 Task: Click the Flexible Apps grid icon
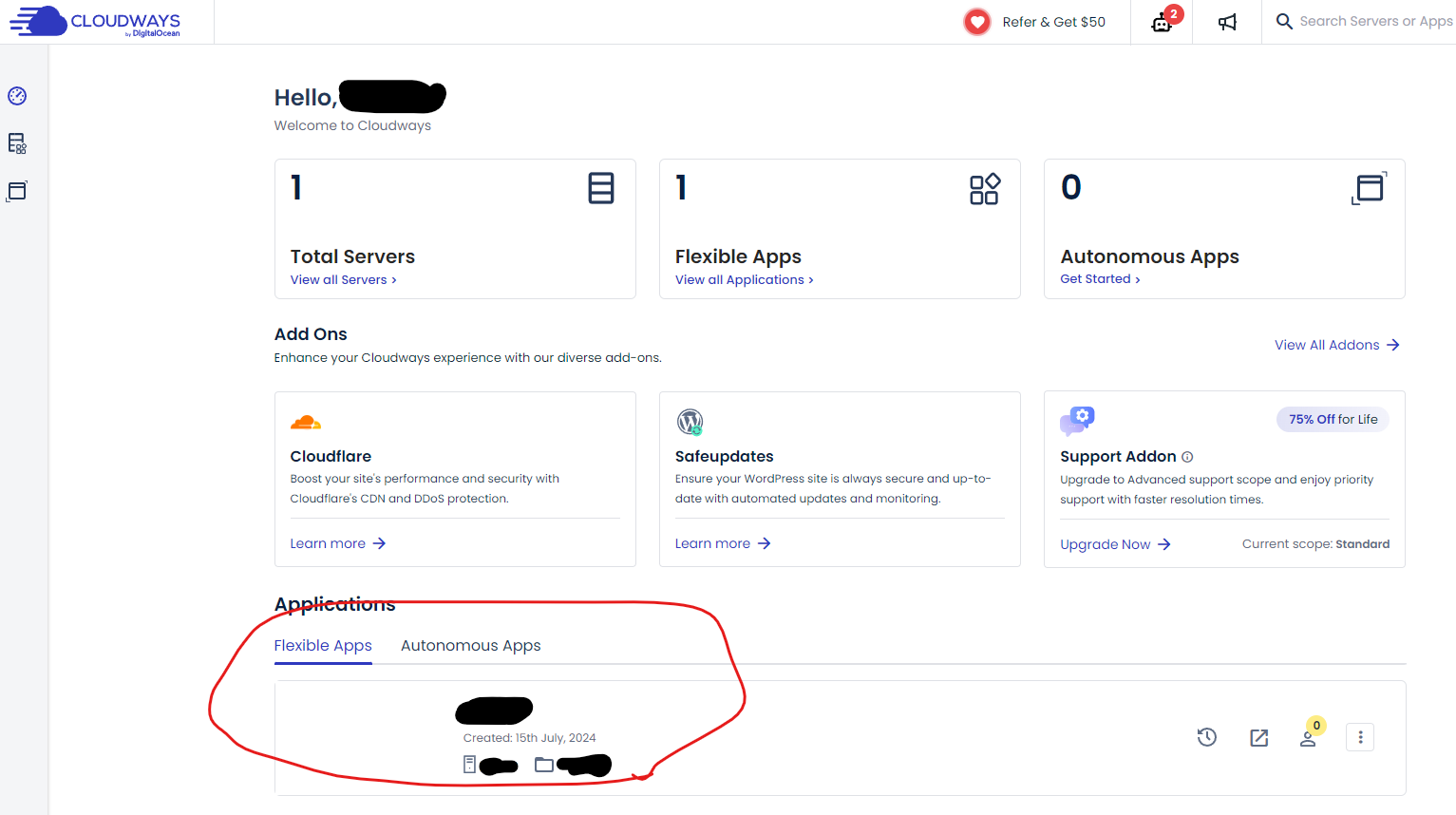click(985, 188)
